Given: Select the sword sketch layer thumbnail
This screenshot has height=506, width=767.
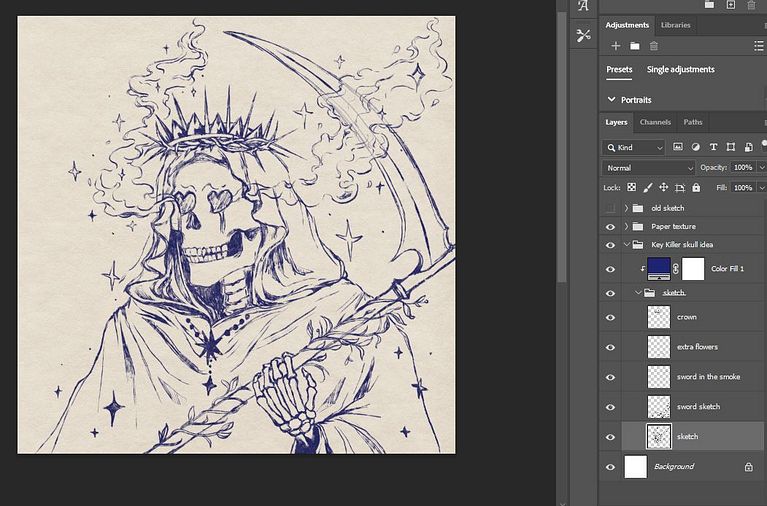Looking at the screenshot, I should coord(659,407).
